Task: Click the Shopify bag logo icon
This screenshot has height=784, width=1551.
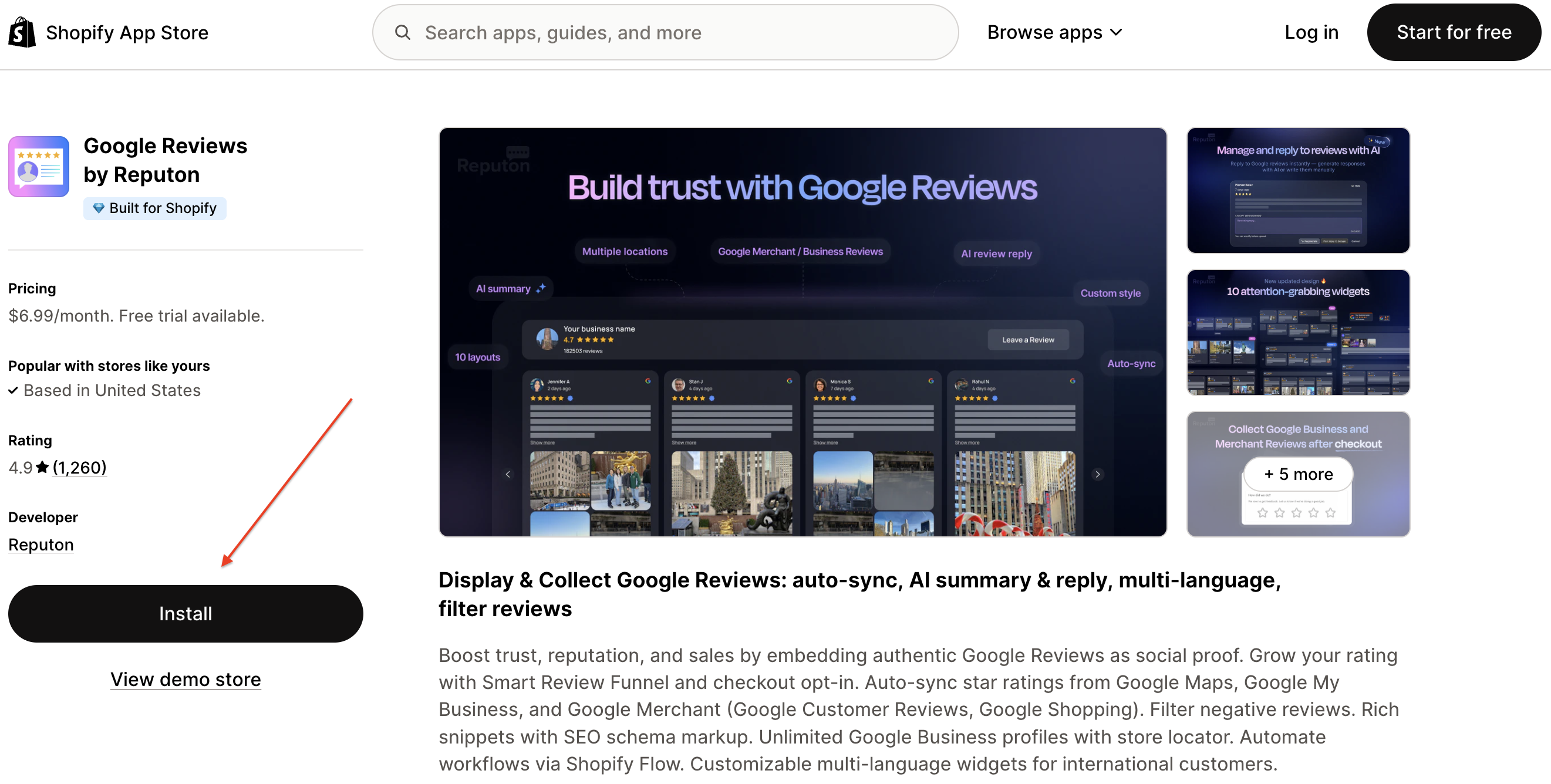Action: point(22,32)
